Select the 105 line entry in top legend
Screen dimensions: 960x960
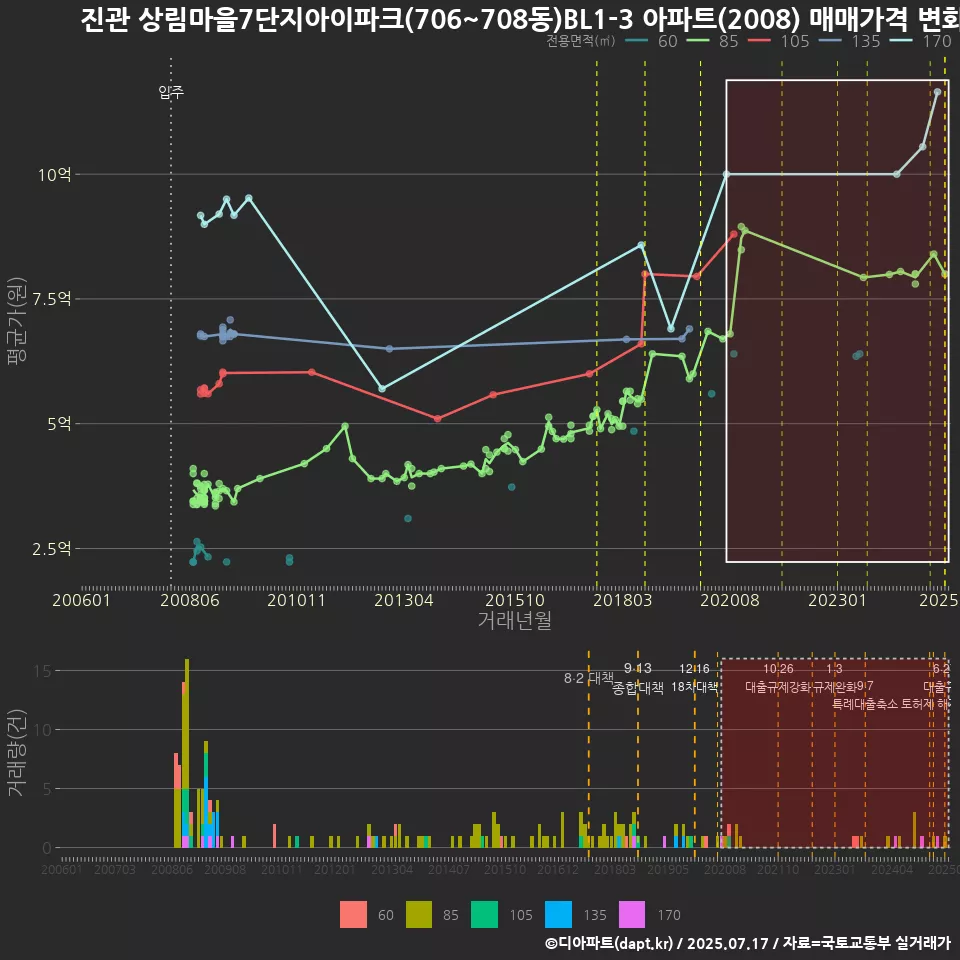point(779,41)
